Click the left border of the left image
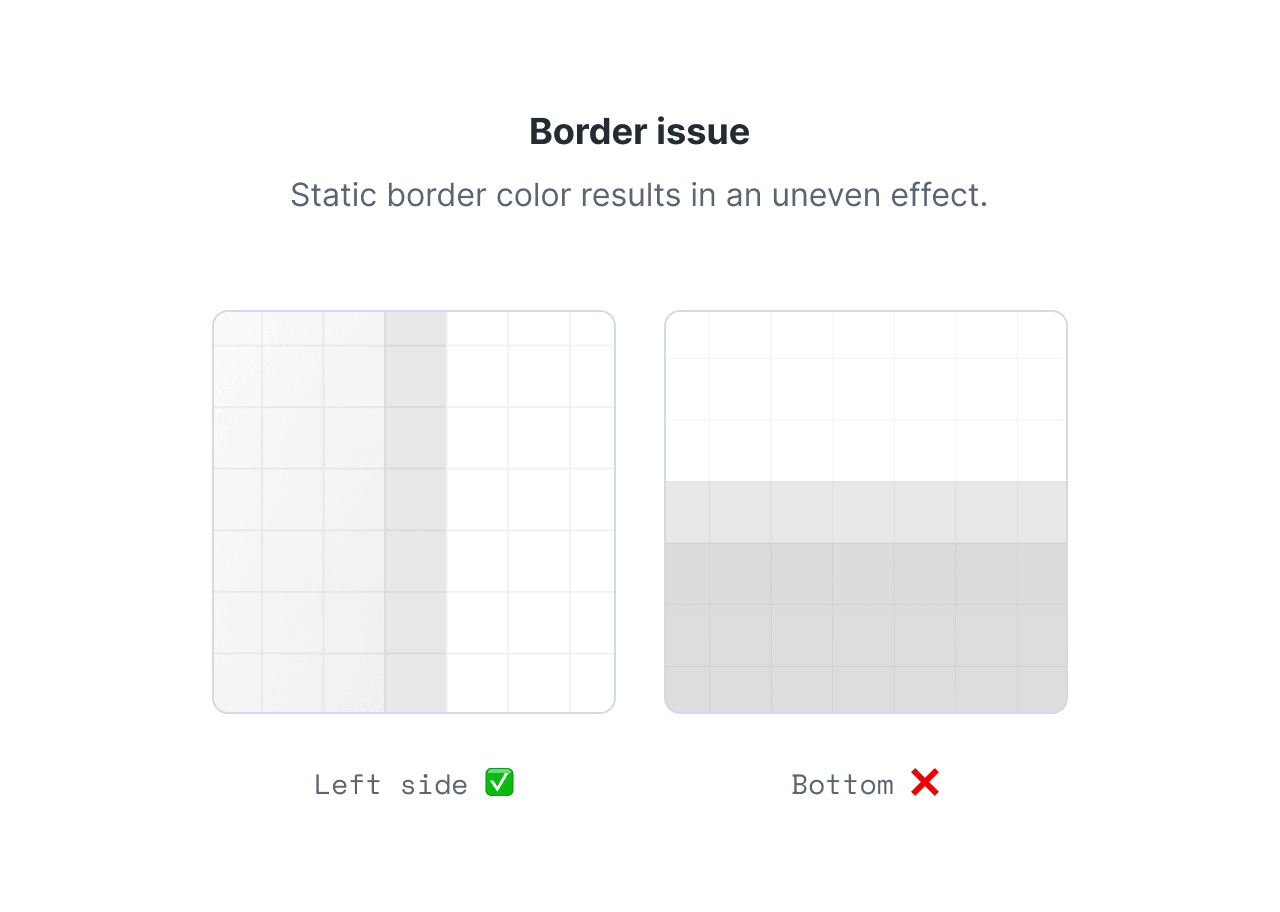Image resolution: width=1280 pixels, height=912 pixels. click(x=213, y=512)
